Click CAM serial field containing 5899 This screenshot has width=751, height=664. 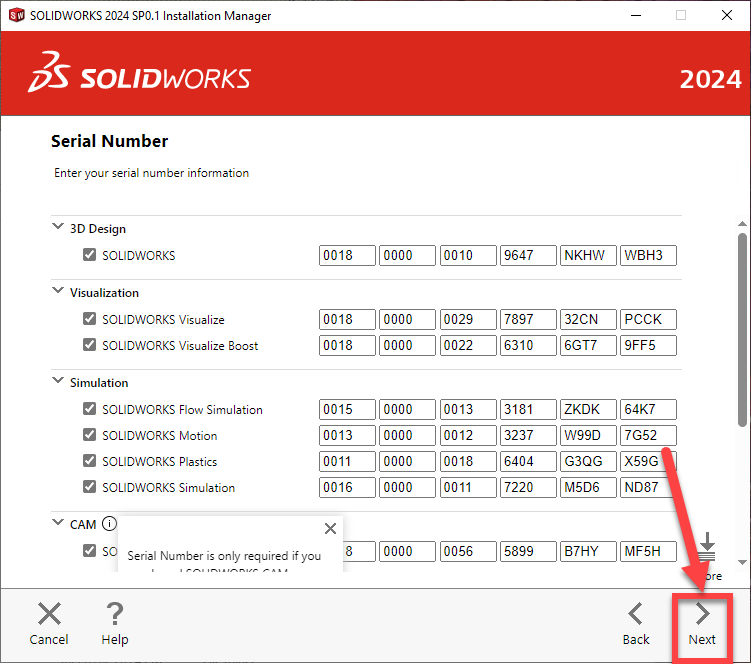pyautogui.click(x=528, y=551)
